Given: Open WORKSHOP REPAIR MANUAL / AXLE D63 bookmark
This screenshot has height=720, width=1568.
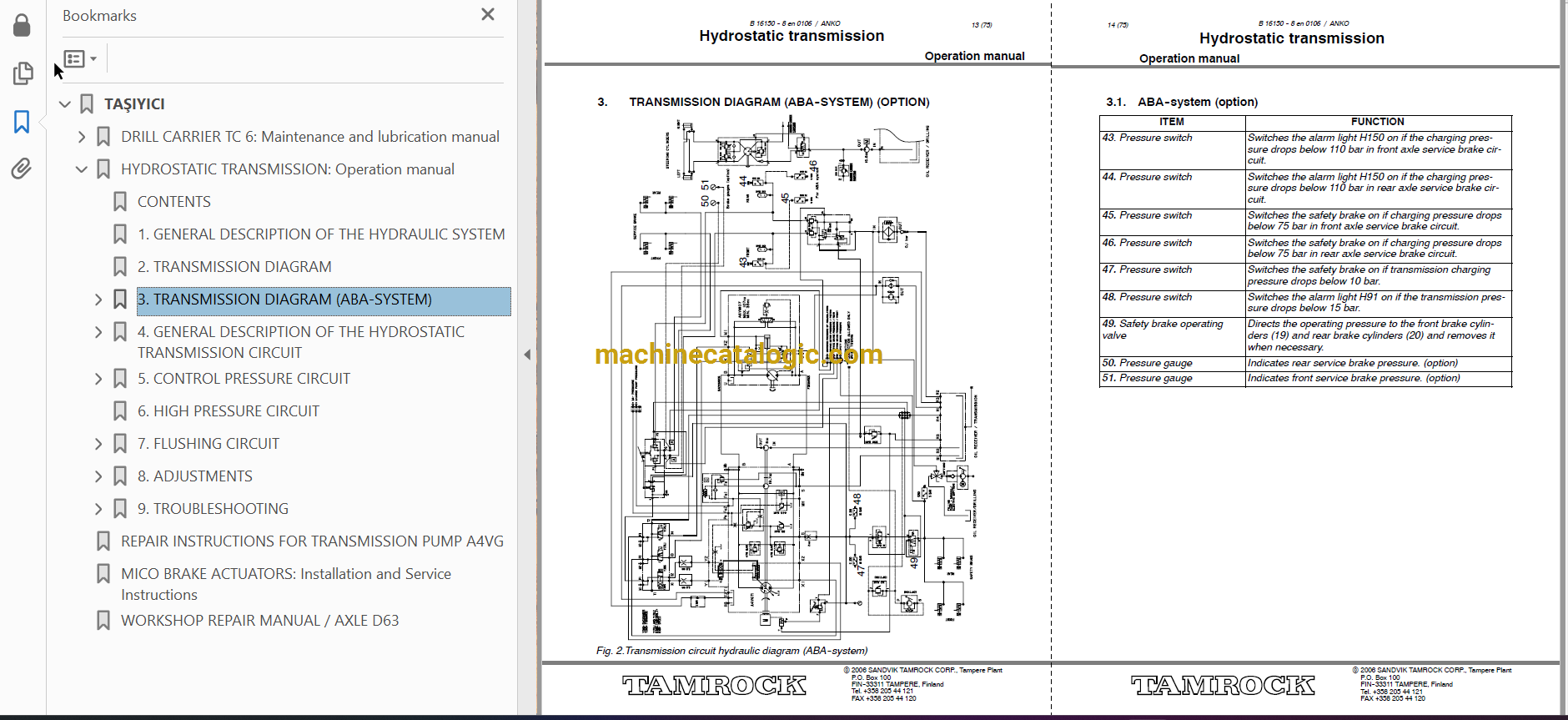Looking at the screenshot, I should point(260,621).
